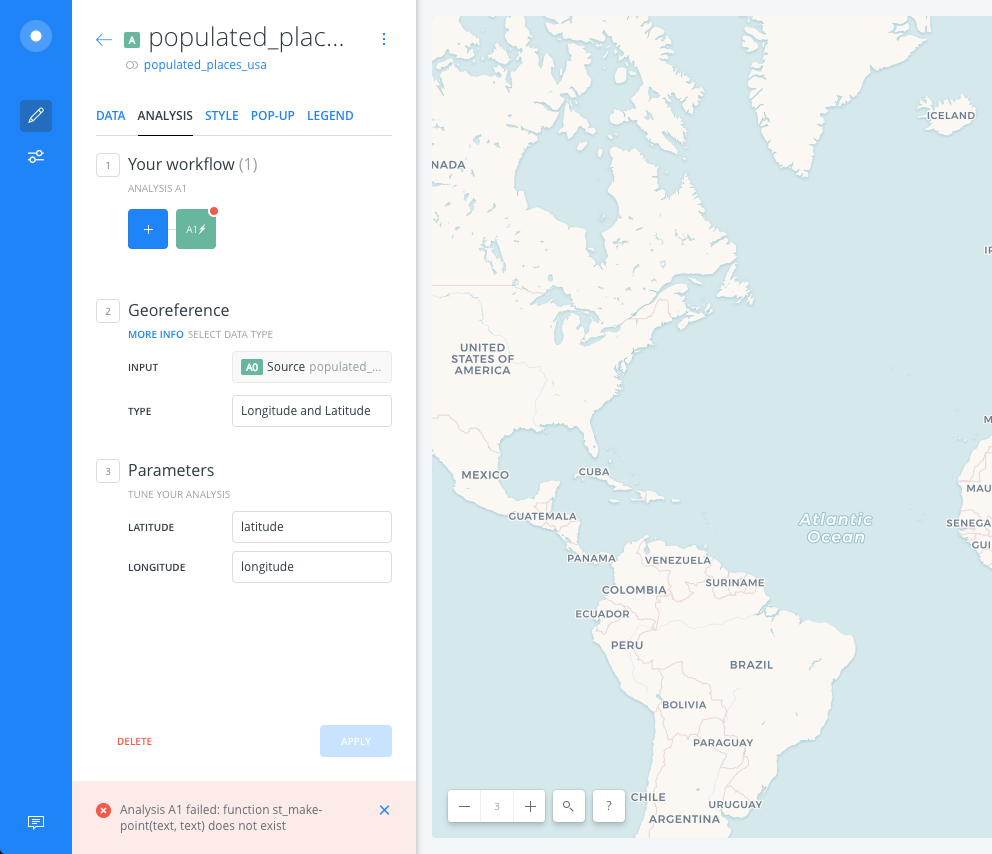Open map help with the question mark button
The image size is (992, 854).
pyautogui.click(x=608, y=806)
